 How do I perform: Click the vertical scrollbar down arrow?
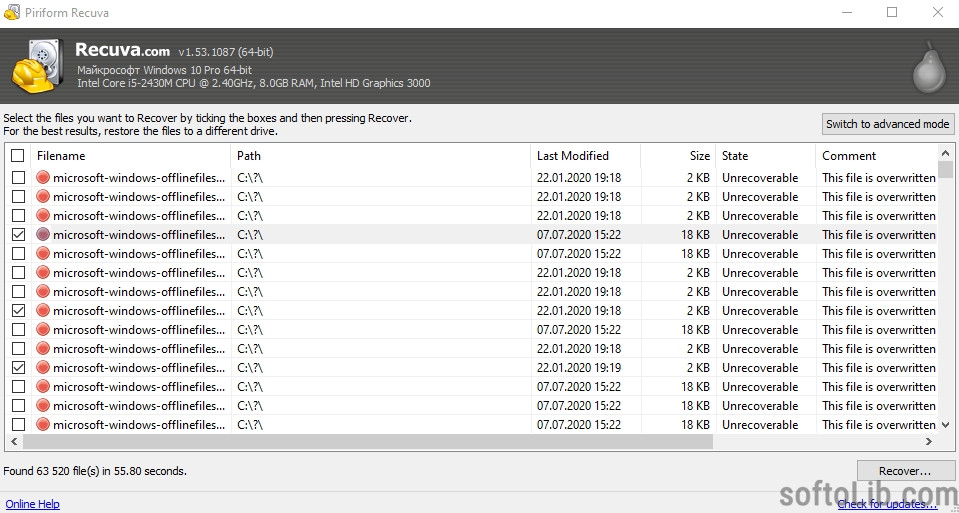tap(946, 424)
